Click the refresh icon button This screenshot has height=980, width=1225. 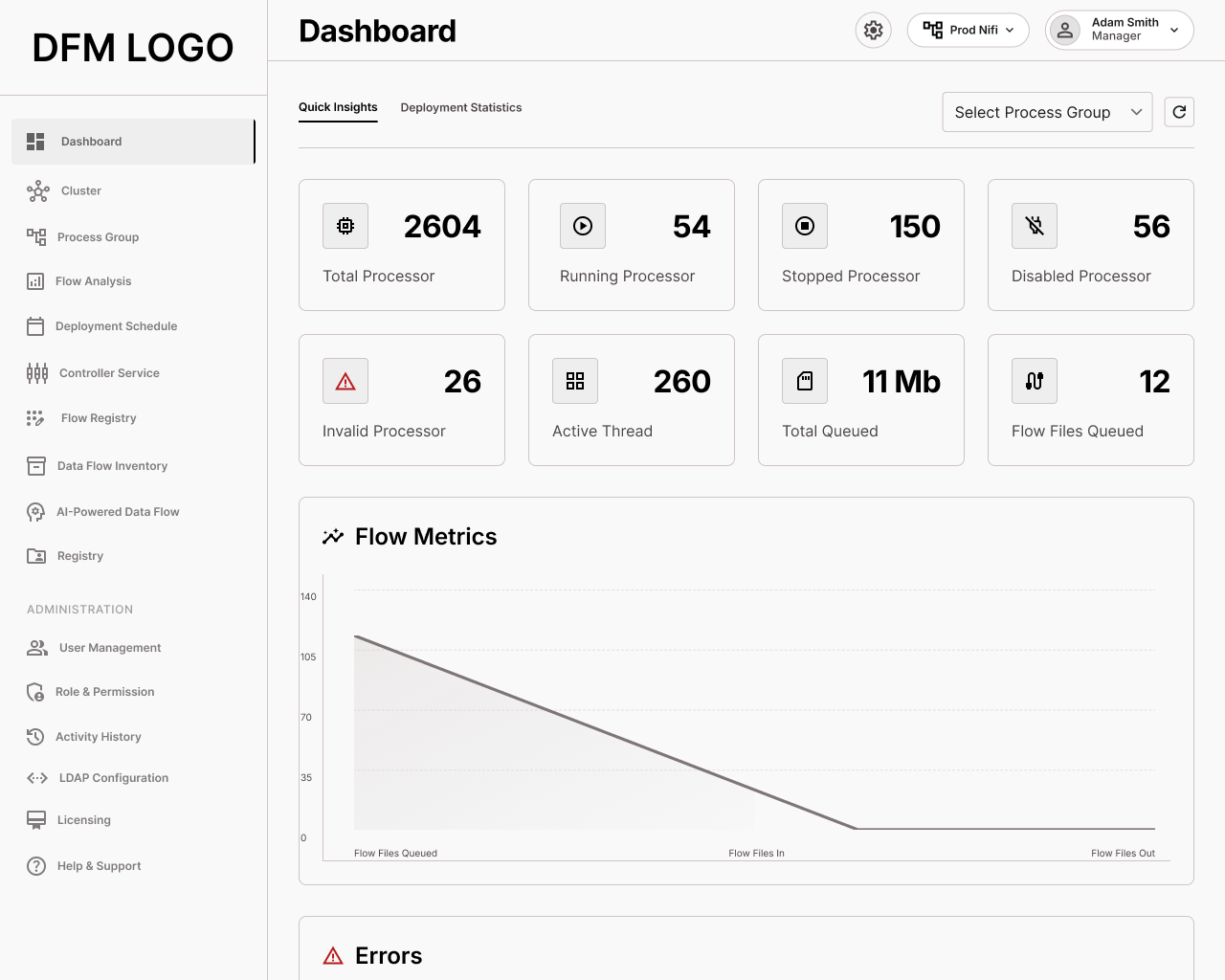point(1179,112)
